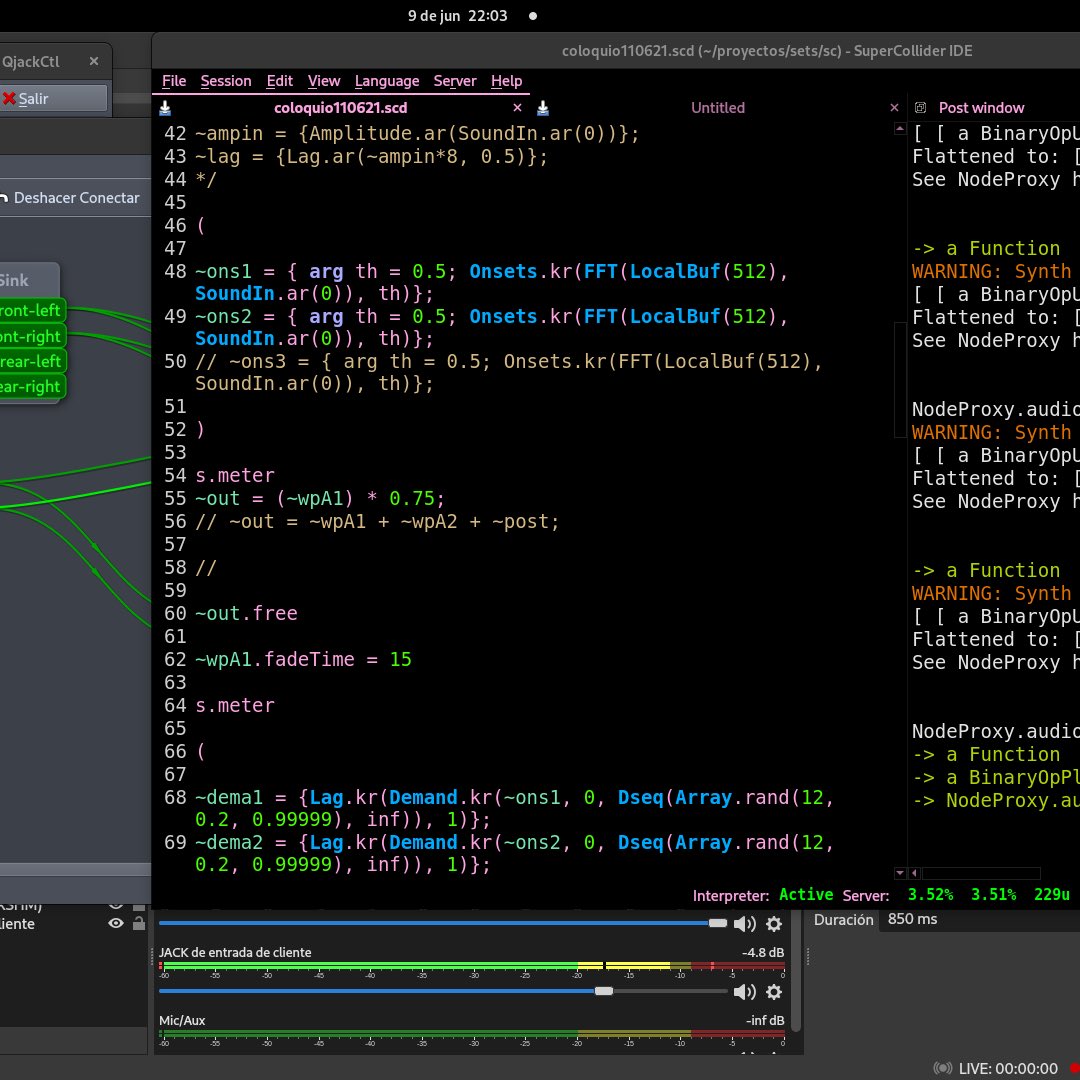Adjust the volume slider above JACK de entrada label

click(x=443, y=923)
